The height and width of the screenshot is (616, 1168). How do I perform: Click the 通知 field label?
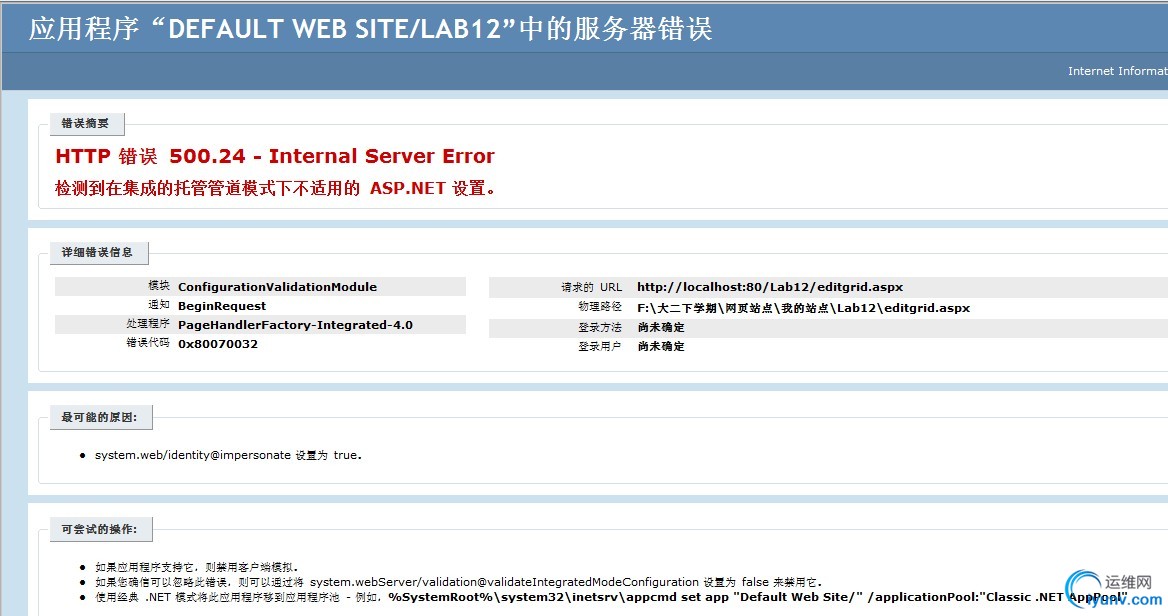pyautogui.click(x=159, y=305)
